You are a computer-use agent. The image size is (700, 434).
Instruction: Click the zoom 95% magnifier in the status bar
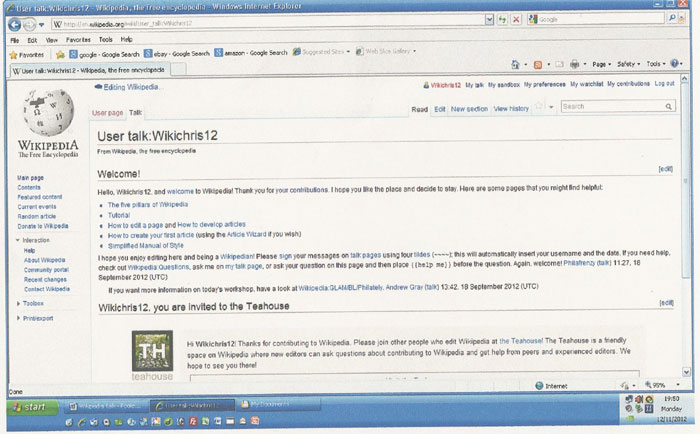point(648,384)
